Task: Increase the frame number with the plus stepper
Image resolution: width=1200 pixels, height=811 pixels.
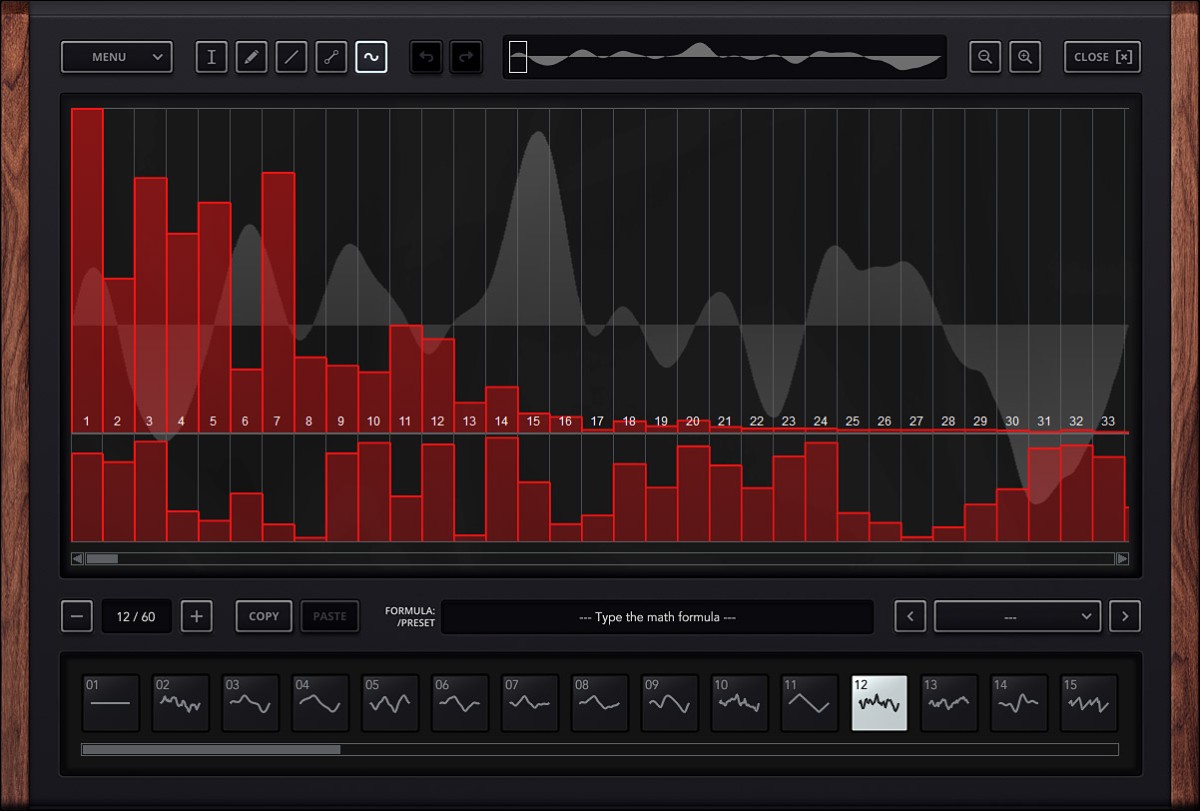Action: pyautogui.click(x=196, y=616)
